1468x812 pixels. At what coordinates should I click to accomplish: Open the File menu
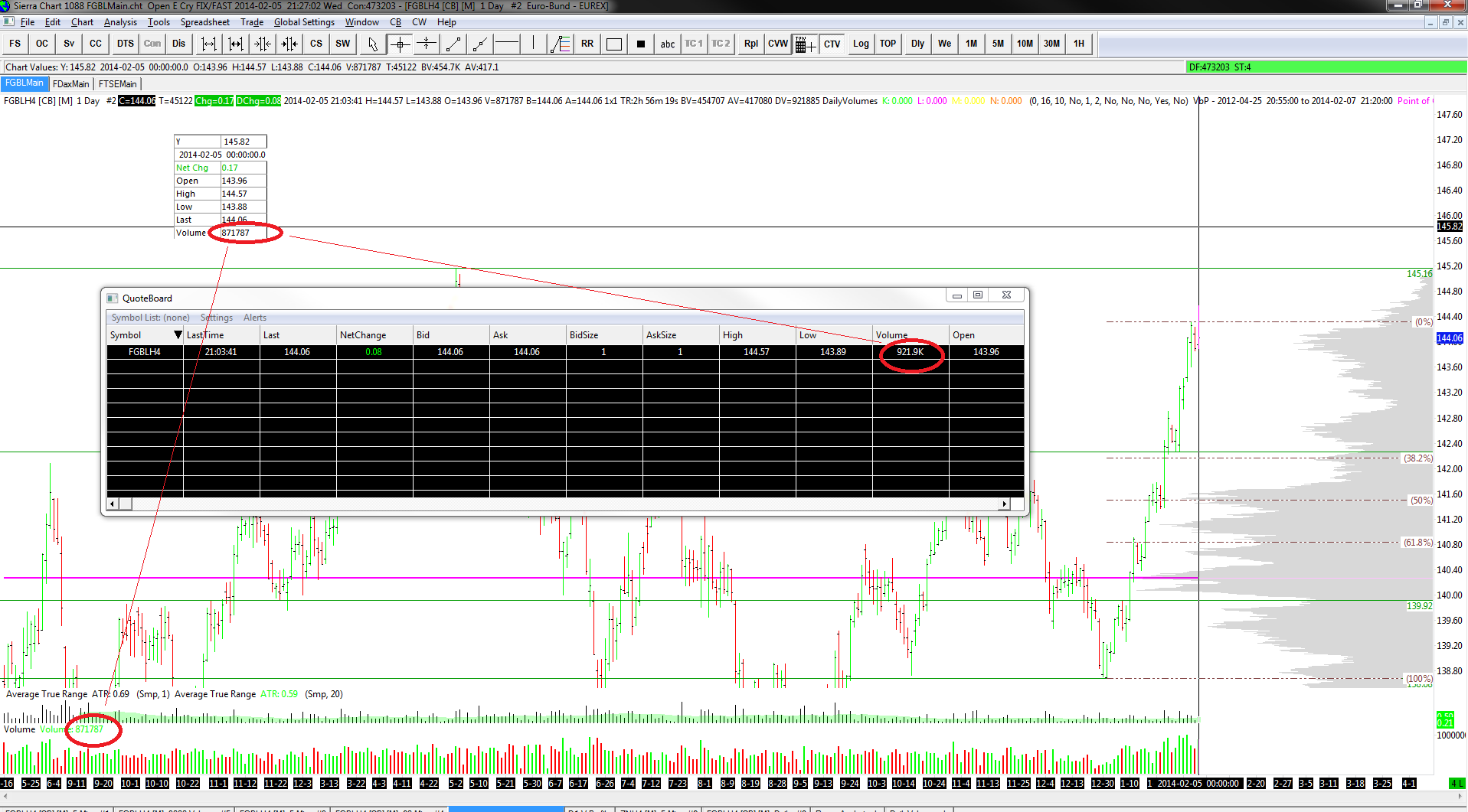(28, 22)
